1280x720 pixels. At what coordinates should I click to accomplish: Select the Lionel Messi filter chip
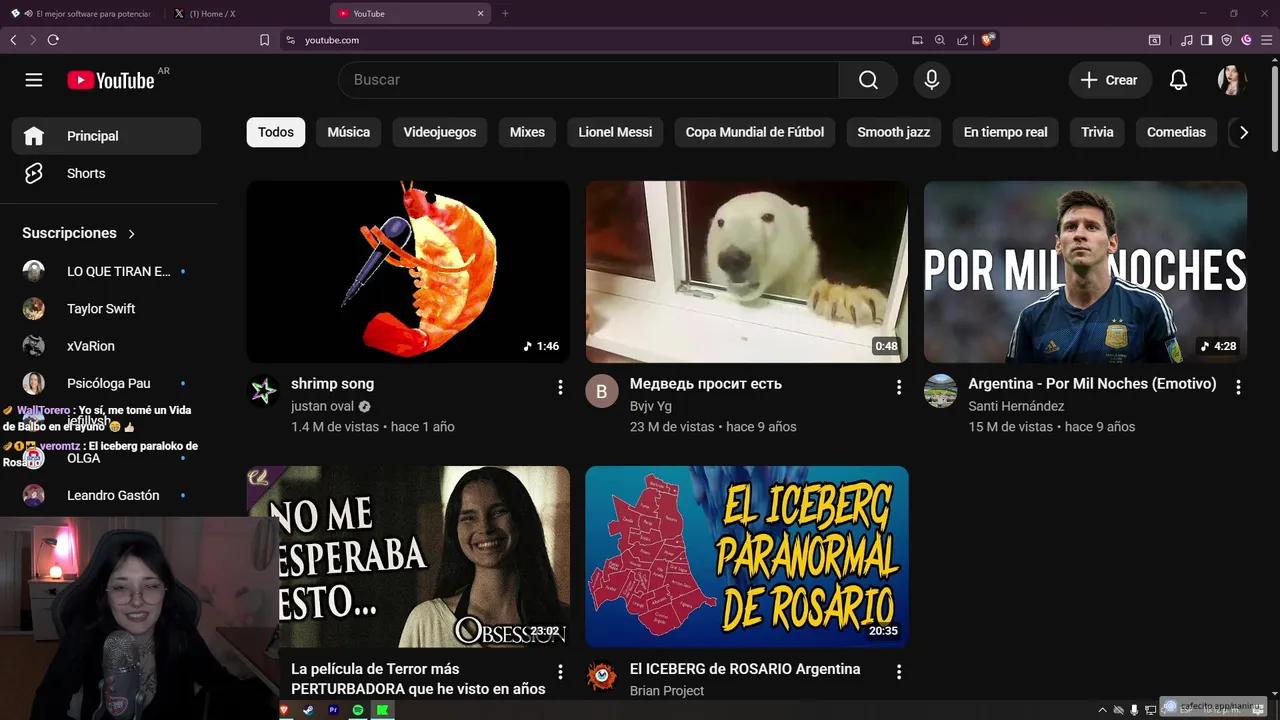tap(615, 132)
